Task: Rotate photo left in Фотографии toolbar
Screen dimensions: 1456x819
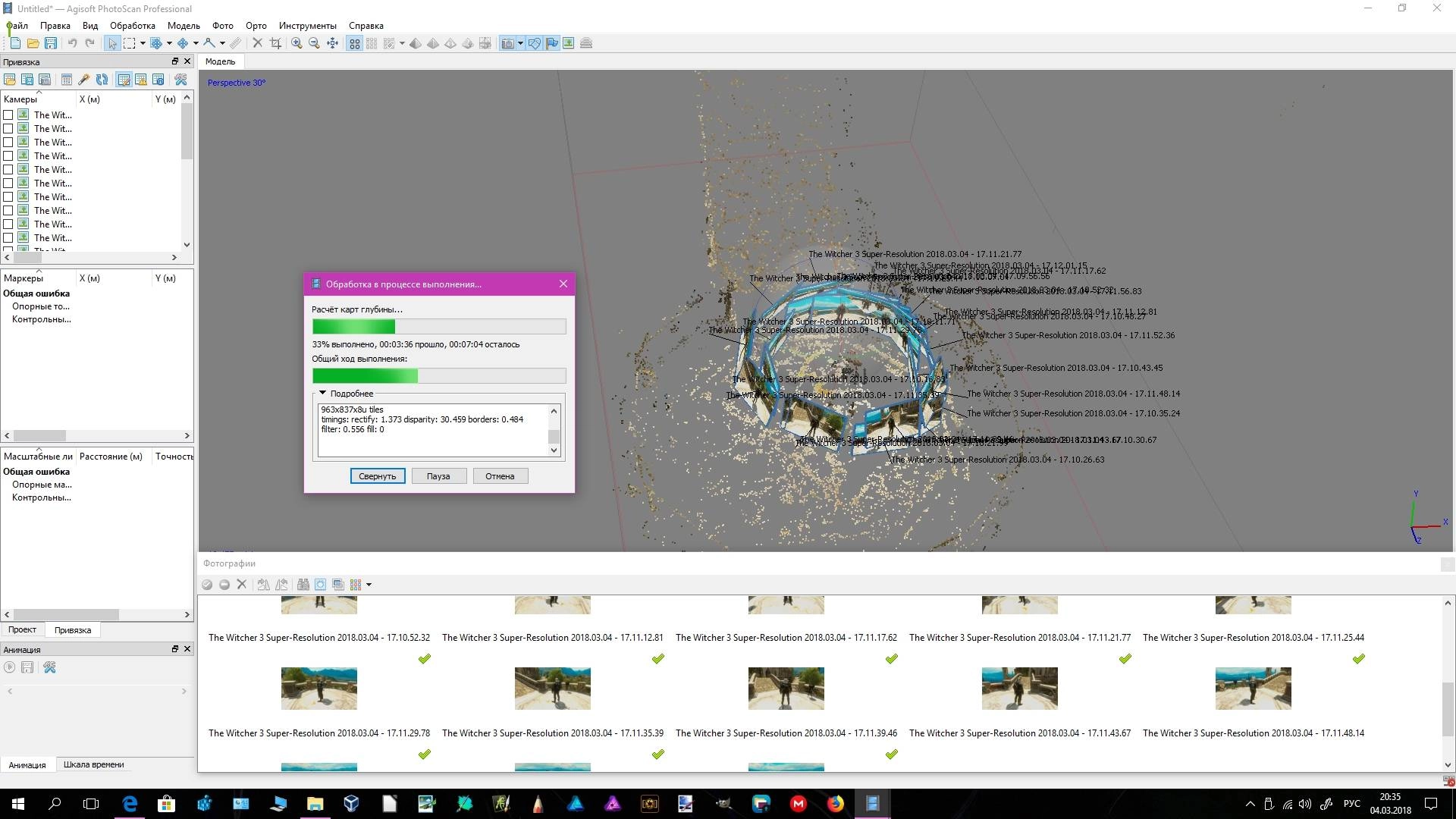Action: click(x=263, y=585)
